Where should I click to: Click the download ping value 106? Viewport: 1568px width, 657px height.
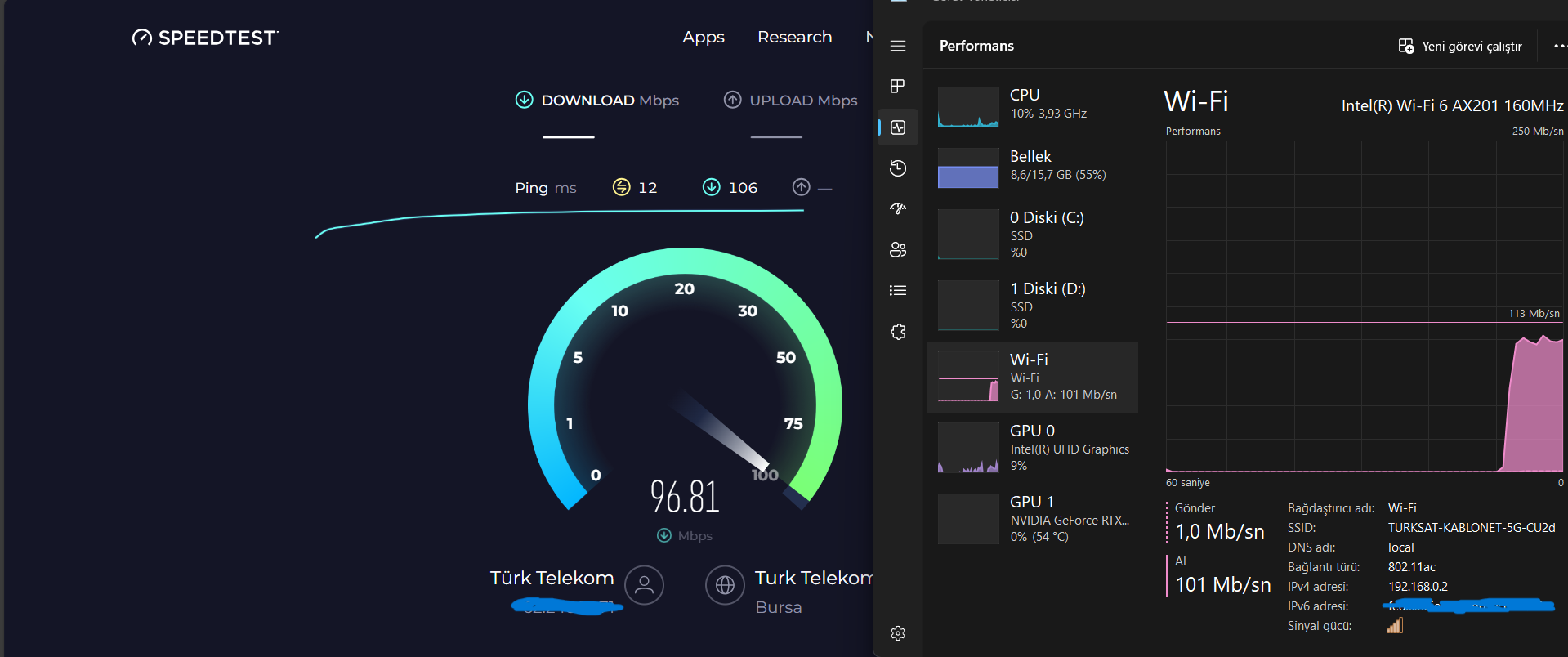tap(743, 188)
